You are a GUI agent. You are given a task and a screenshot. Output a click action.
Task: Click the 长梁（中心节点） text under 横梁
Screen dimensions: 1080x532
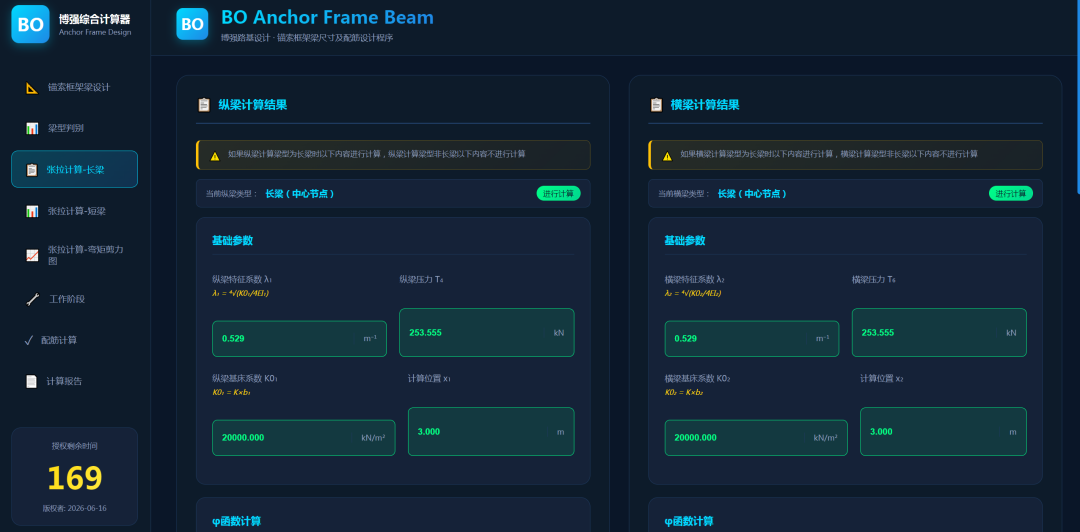[x=752, y=194]
